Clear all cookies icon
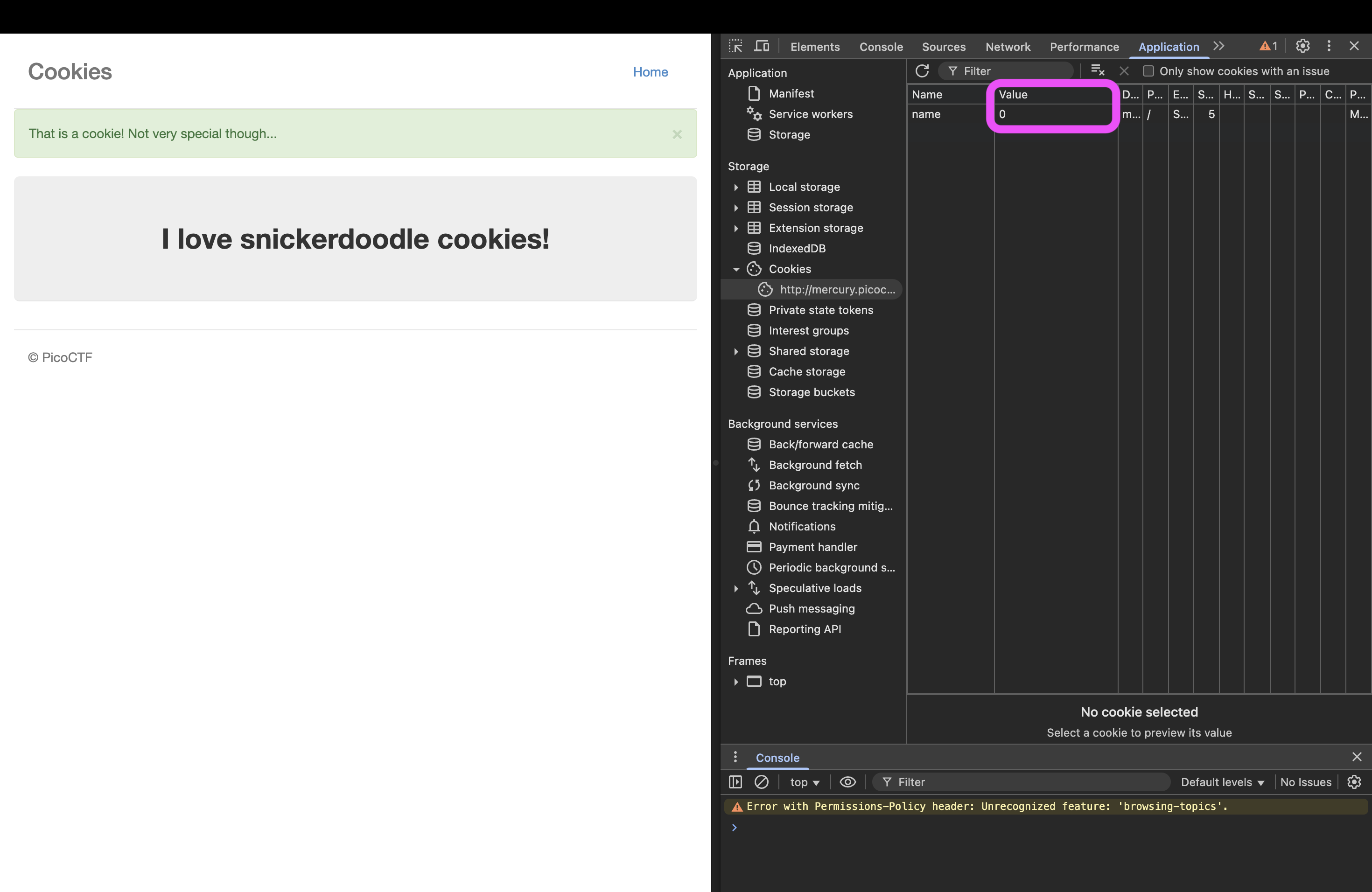This screenshot has height=892, width=1372. [1098, 71]
